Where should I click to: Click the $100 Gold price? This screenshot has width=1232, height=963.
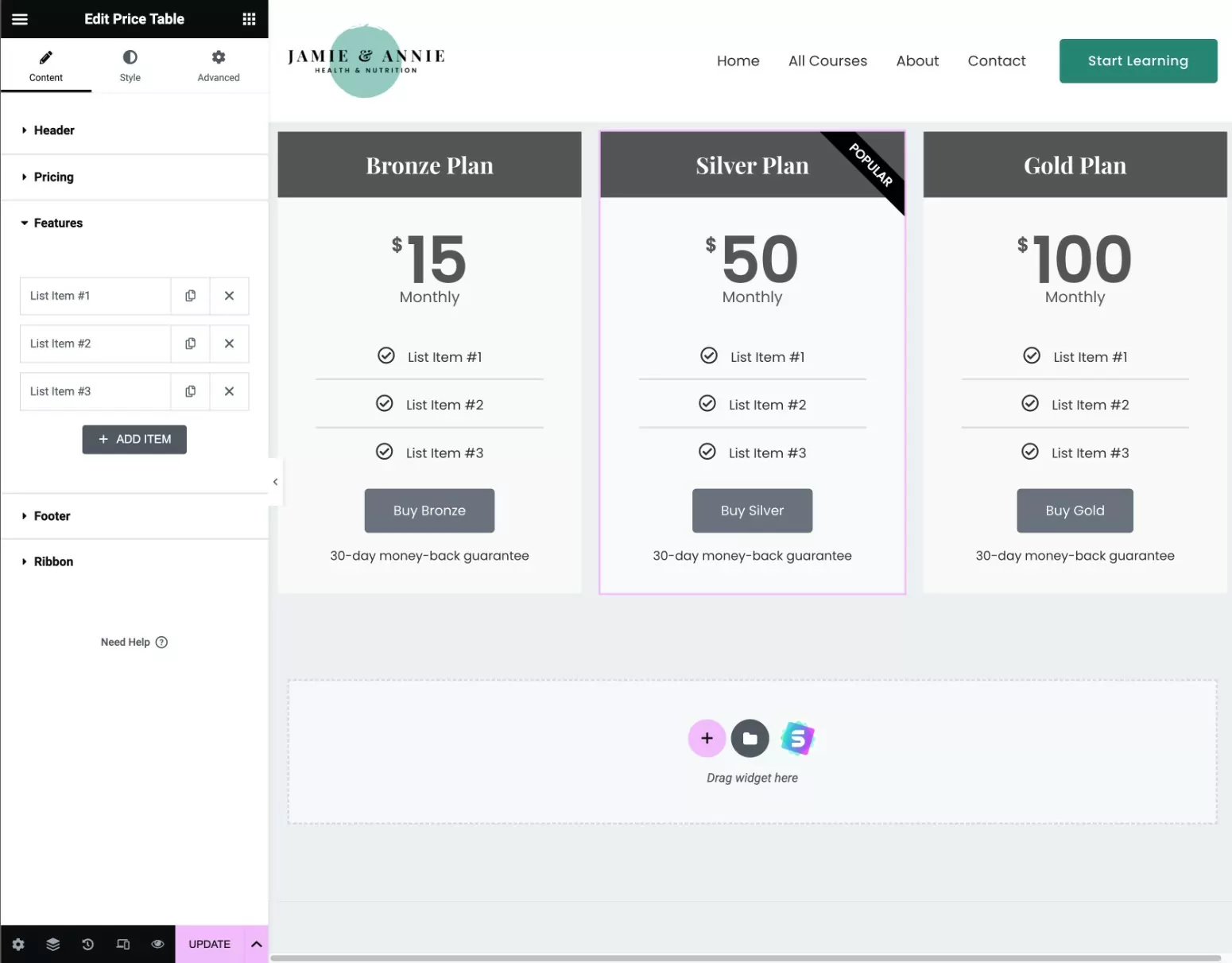[x=1075, y=259]
